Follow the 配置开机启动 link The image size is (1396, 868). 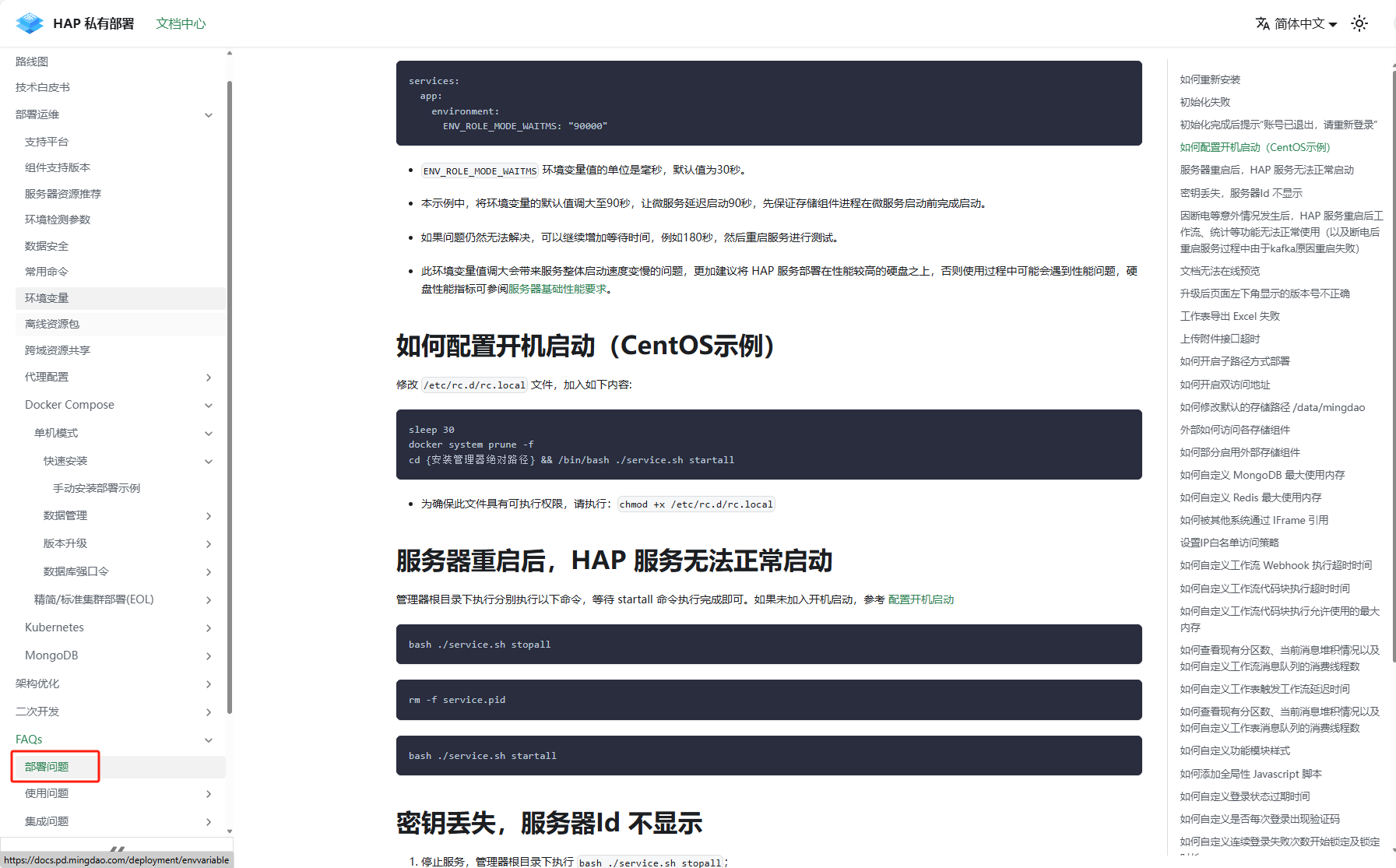point(921,599)
